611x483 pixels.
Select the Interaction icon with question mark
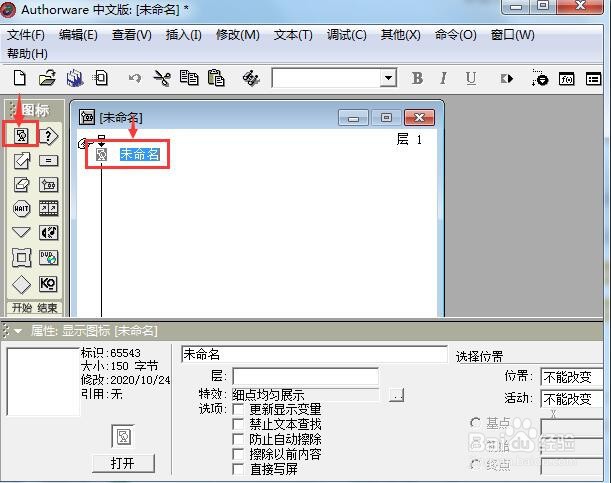(x=49, y=136)
